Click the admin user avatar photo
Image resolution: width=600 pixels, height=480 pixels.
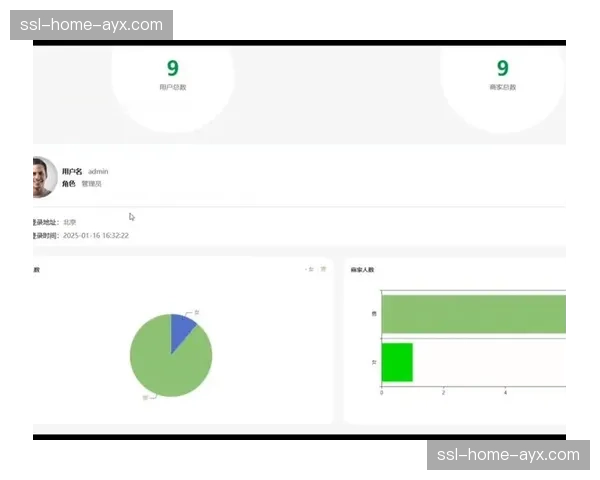44,178
